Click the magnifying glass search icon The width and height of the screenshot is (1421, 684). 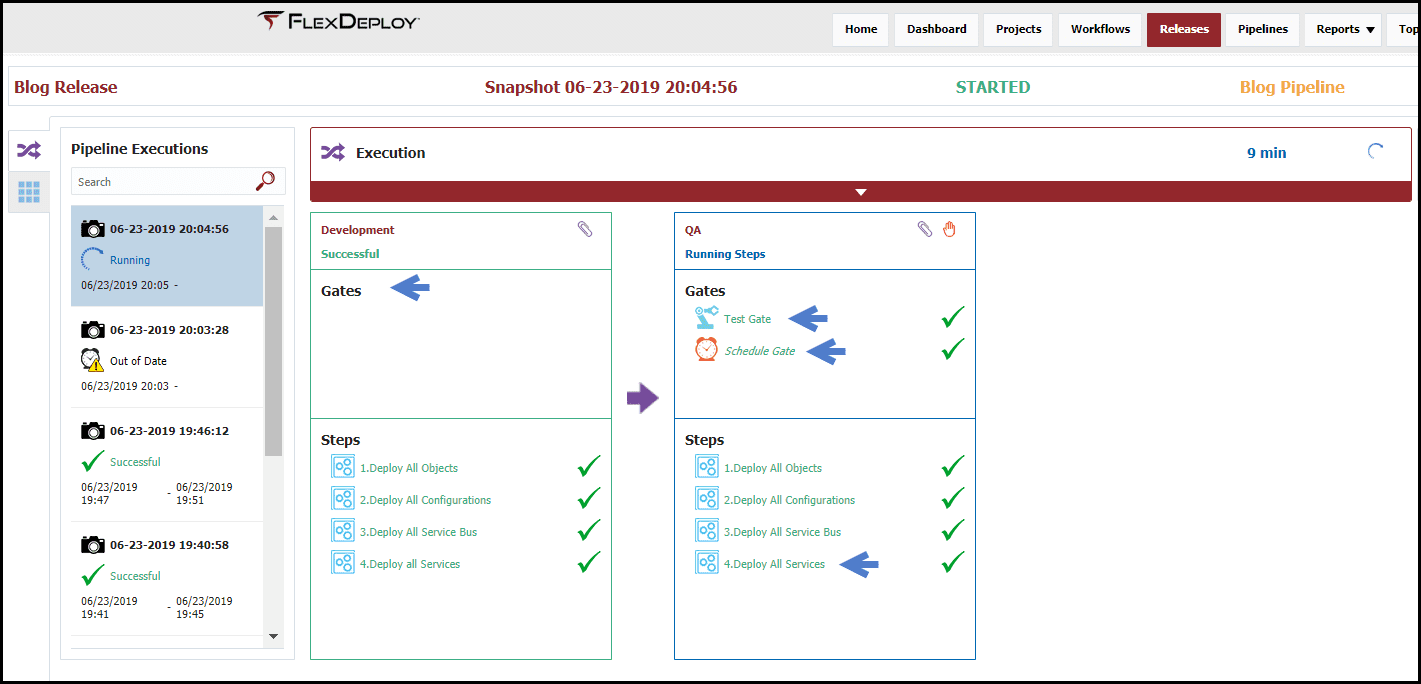(266, 181)
